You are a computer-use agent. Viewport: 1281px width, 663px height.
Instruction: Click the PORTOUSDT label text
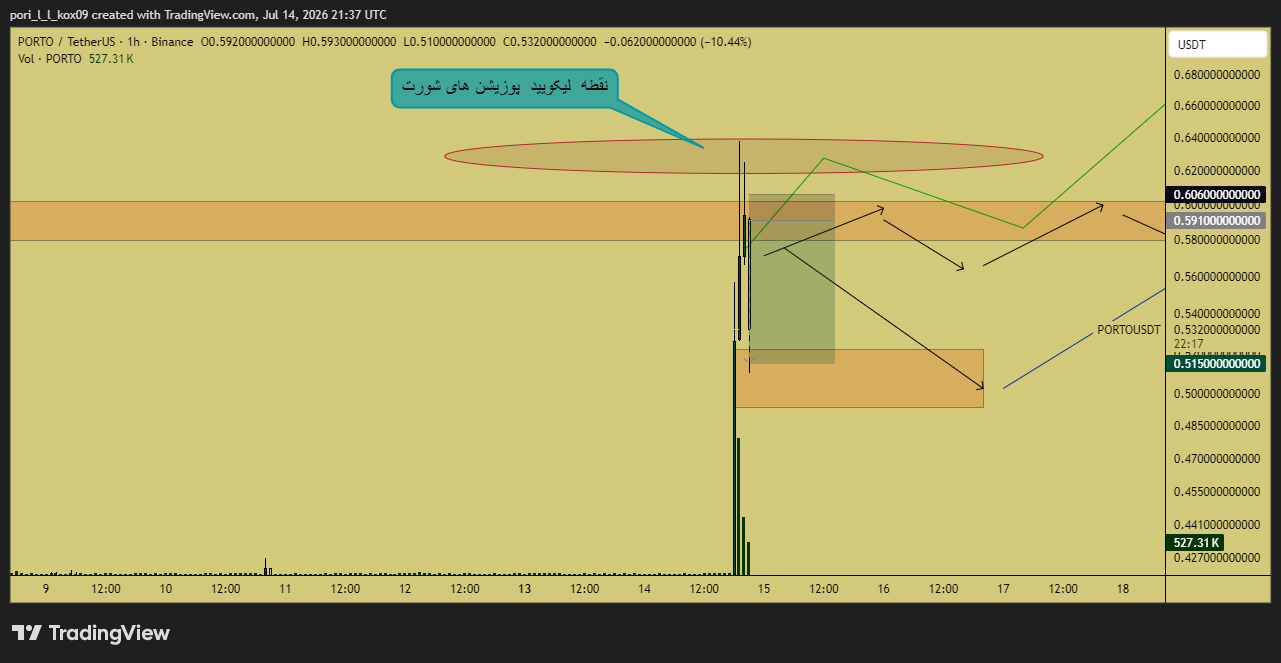tap(1129, 330)
